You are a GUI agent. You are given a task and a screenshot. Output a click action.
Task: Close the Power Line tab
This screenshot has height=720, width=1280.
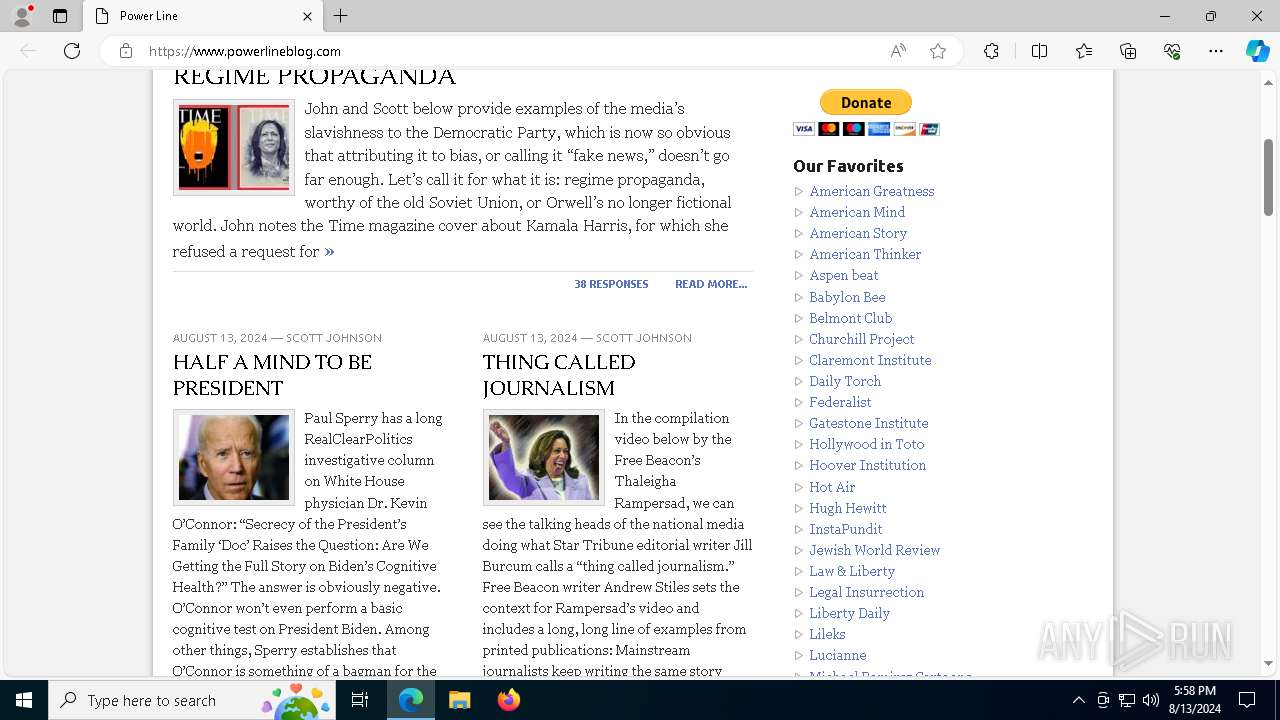pos(307,16)
